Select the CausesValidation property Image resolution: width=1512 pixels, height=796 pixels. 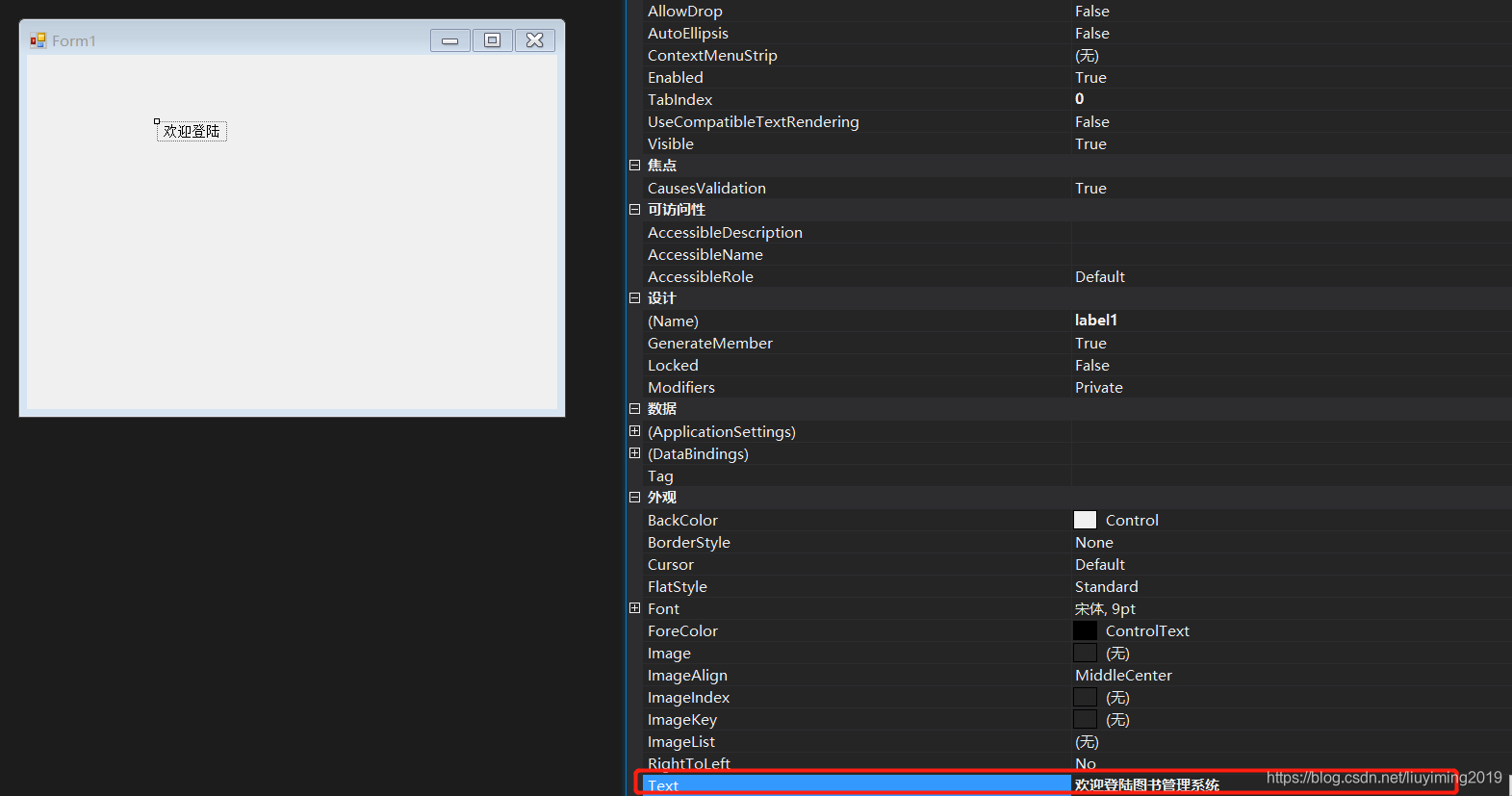tap(706, 188)
